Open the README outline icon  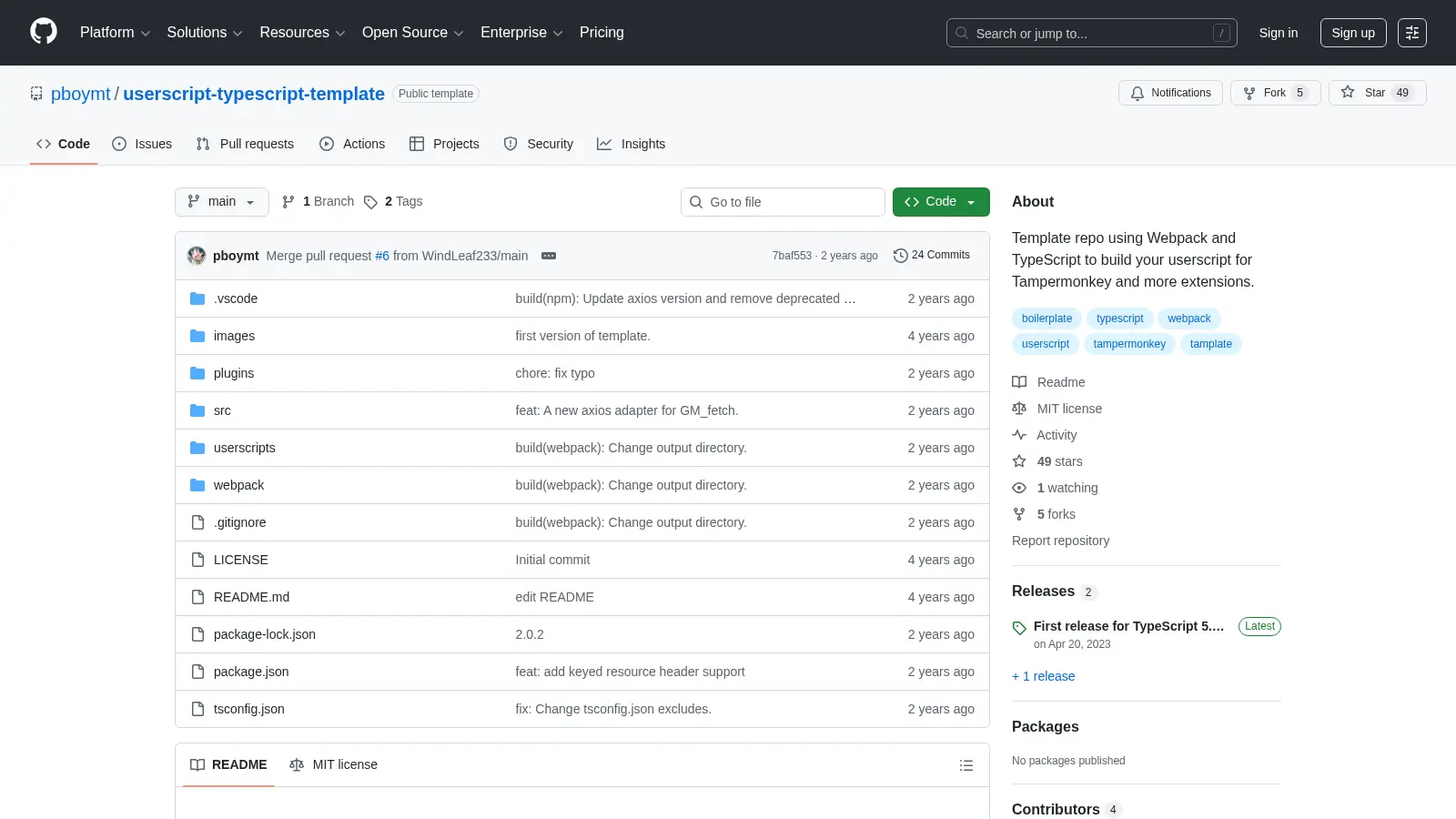966,765
